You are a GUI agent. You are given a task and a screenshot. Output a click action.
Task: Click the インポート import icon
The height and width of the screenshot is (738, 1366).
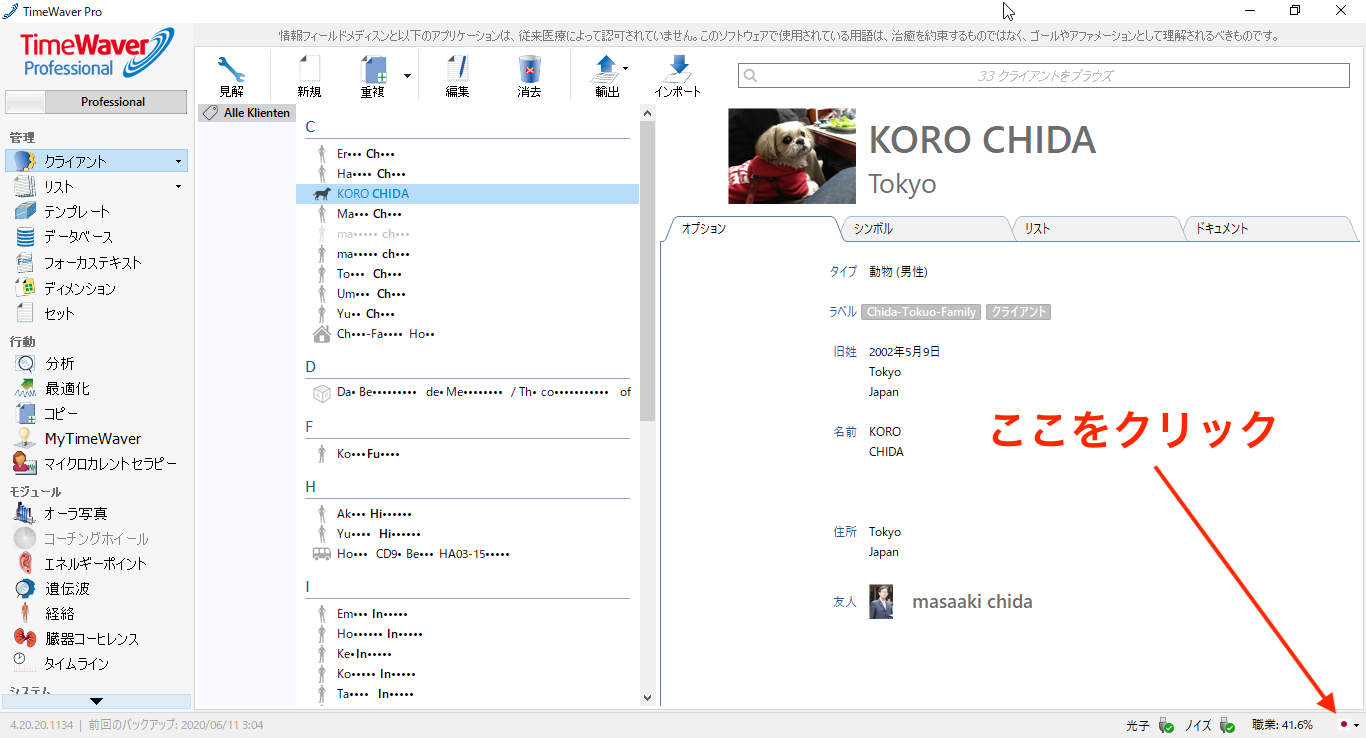coord(678,69)
